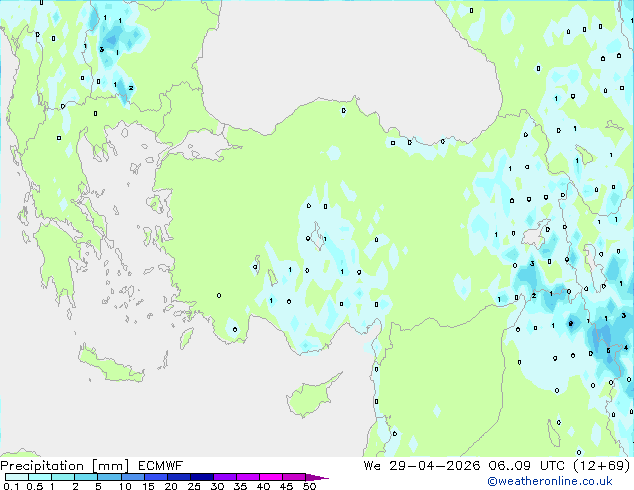Click the arrow tip above 50 on legend
The width and height of the screenshot is (634, 490).
317,477
